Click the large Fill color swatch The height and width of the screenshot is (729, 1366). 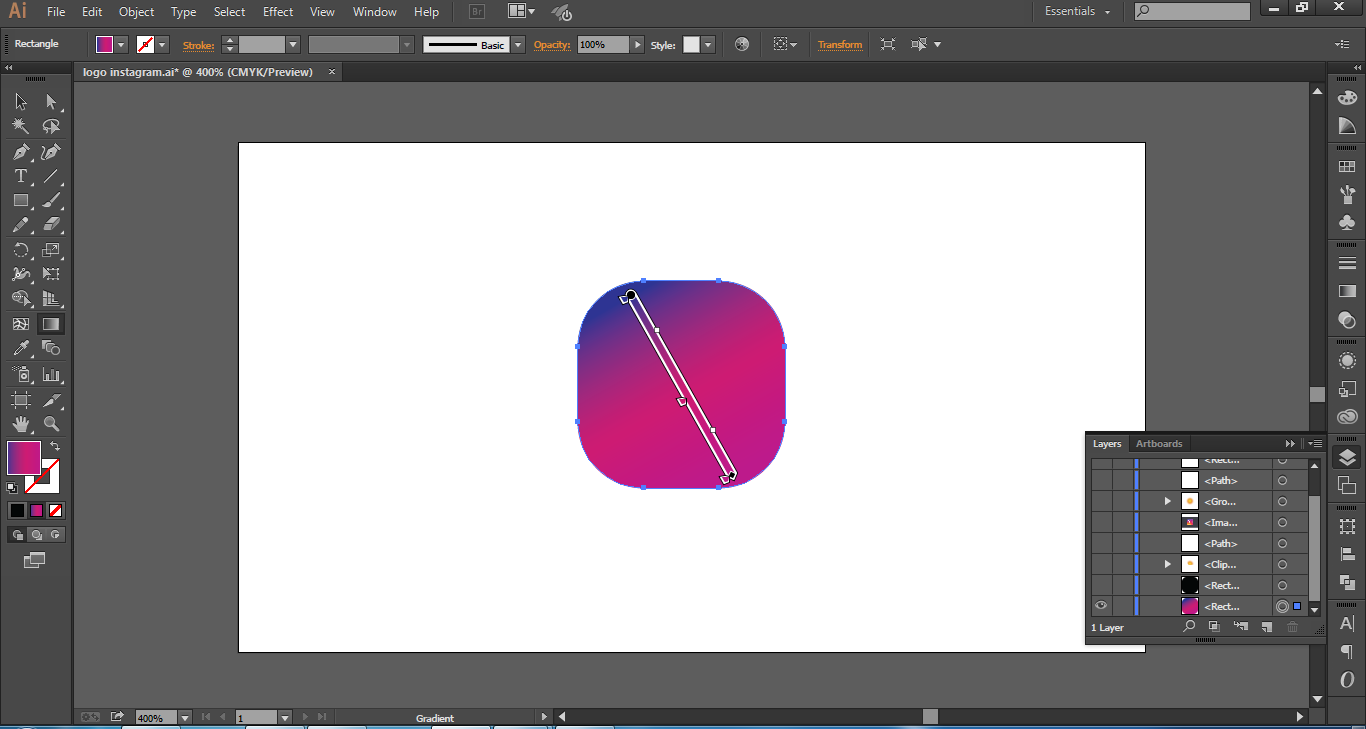point(24,458)
